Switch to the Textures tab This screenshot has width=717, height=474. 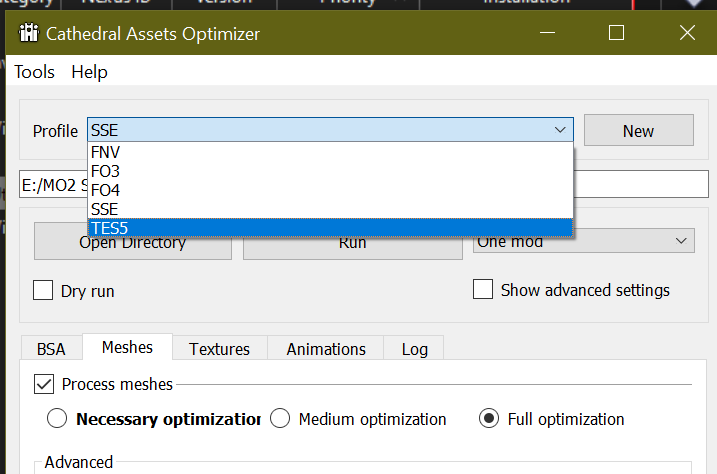(219, 349)
